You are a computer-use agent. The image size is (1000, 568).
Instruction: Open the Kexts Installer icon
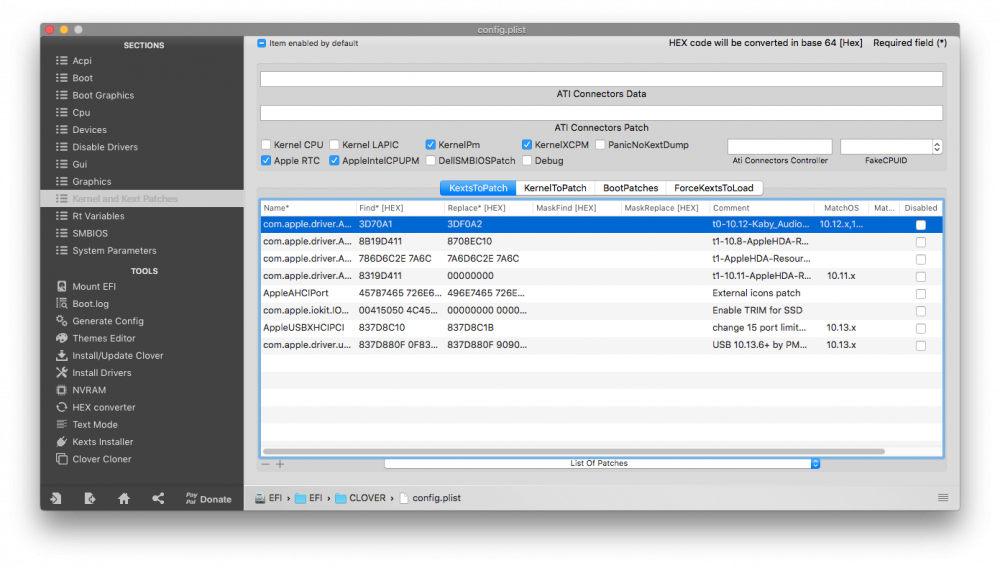(x=61, y=441)
